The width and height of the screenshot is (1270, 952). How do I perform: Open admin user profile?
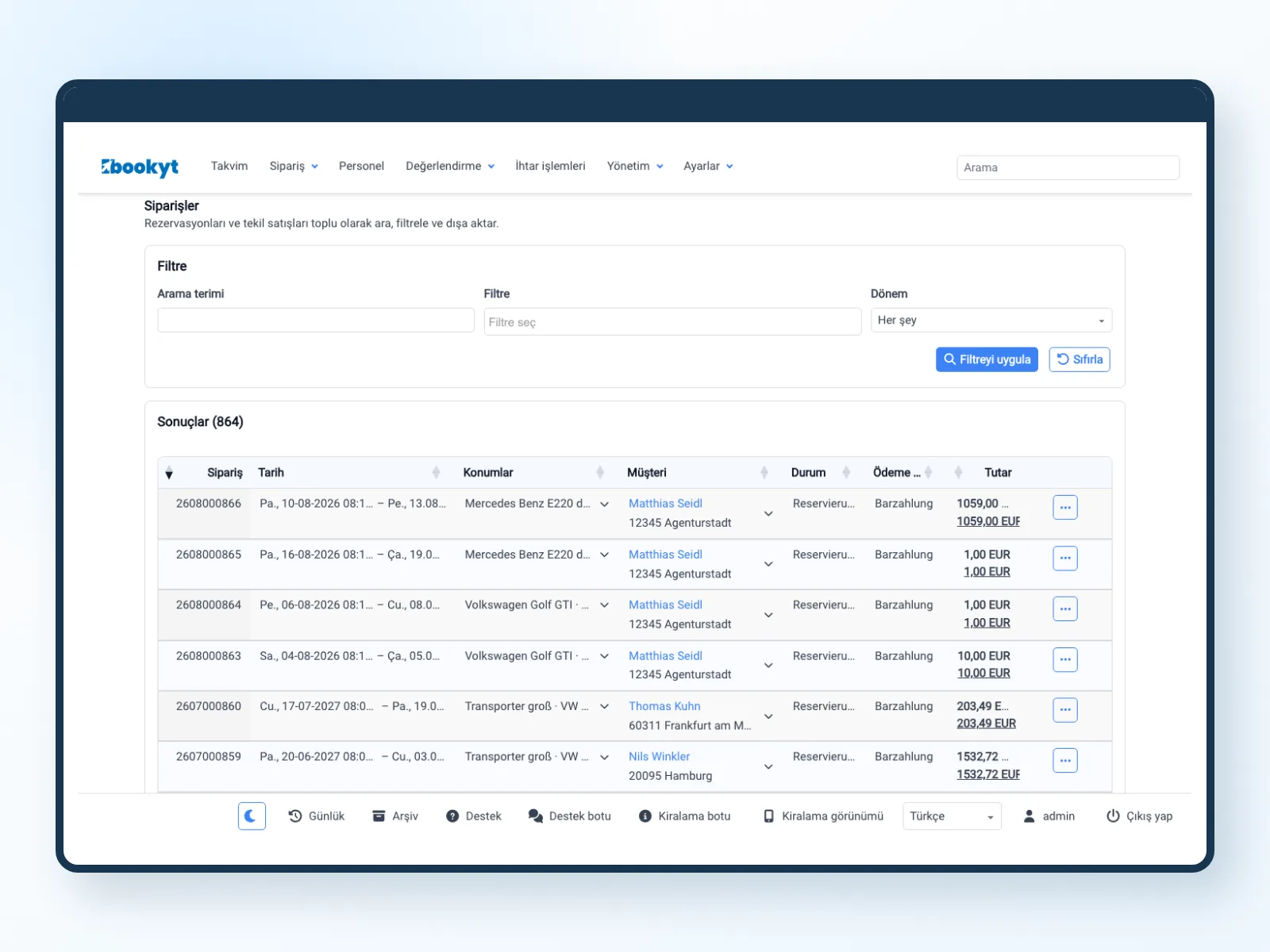[1049, 816]
